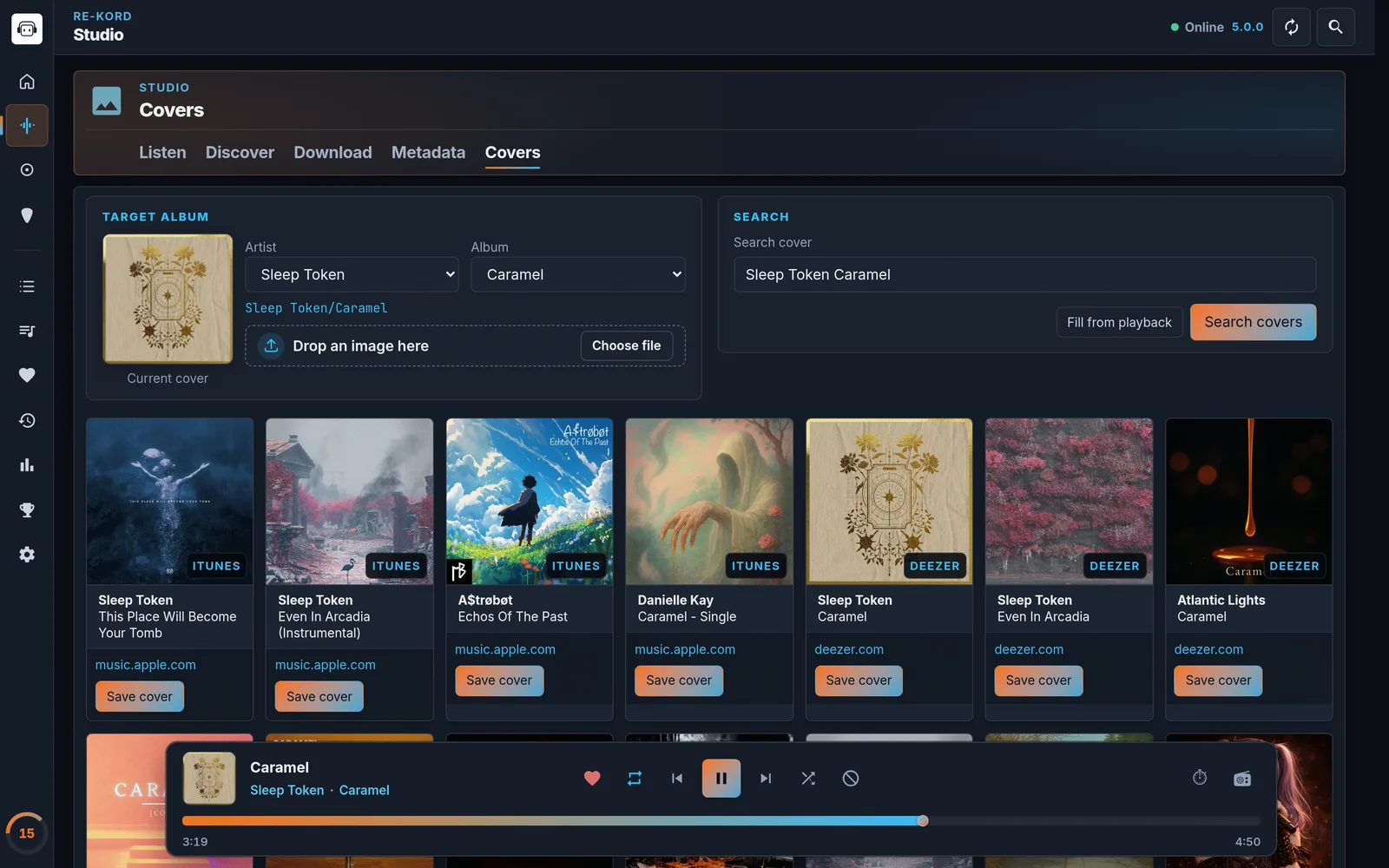The width and height of the screenshot is (1389, 868).
Task: Switch to the Discover tab
Action: click(x=240, y=152)
